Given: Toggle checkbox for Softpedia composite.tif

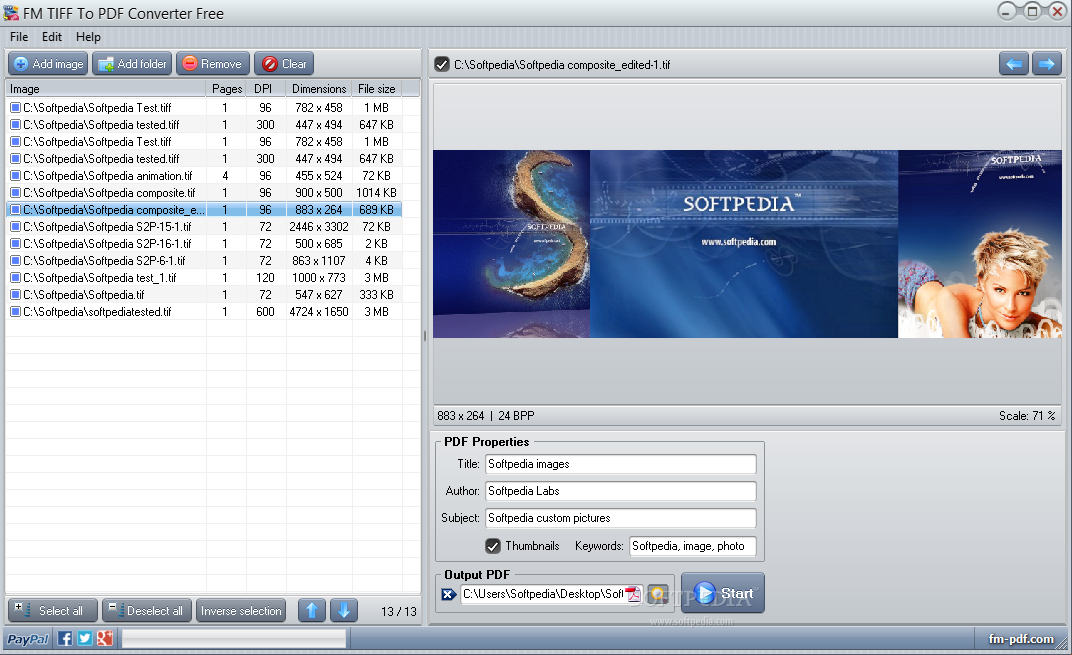Looking at the screenshot, I should [x=15, y=193].
